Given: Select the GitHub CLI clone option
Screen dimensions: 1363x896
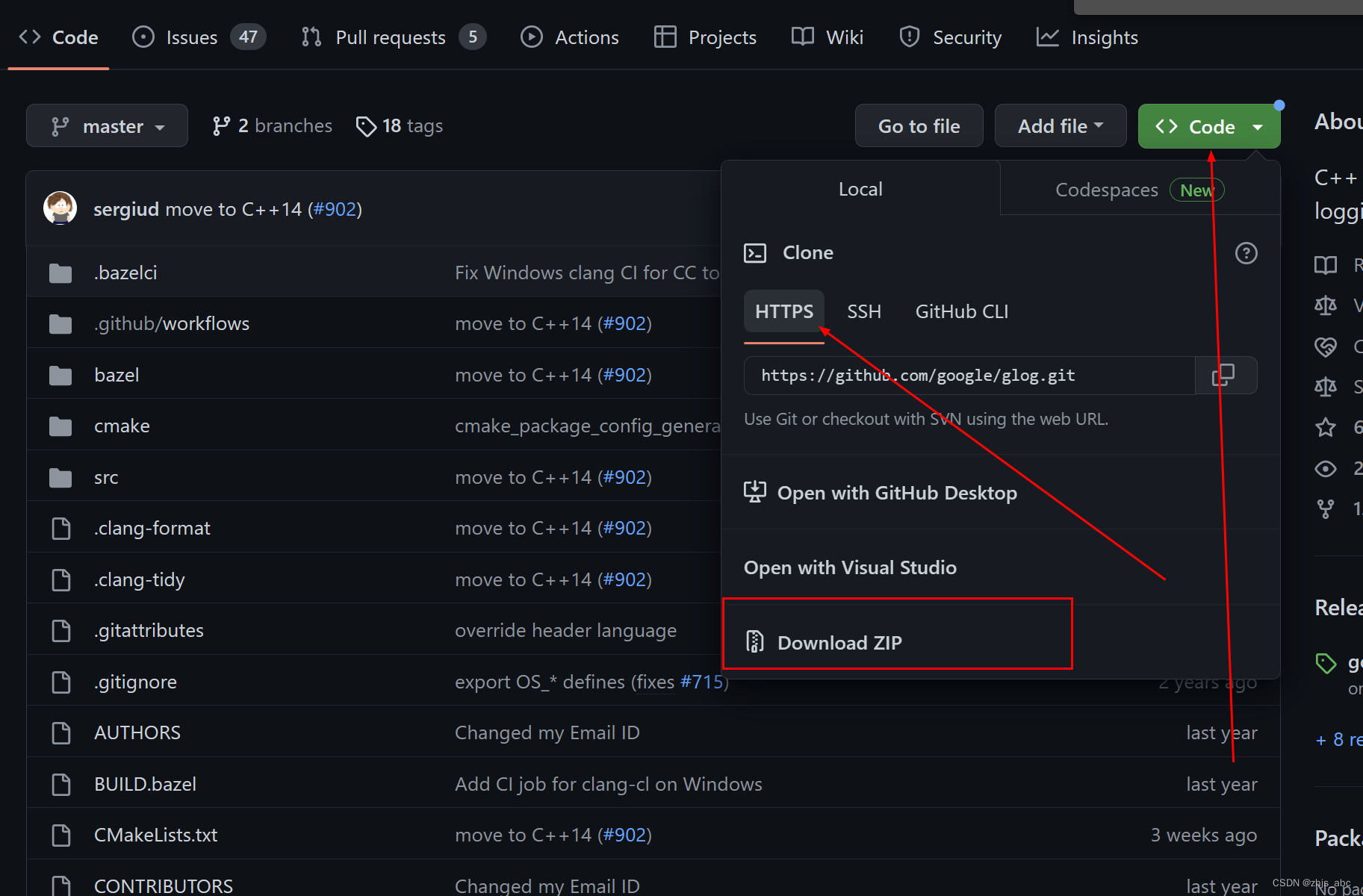Looking at the screenshot, I should pos(962,311).
